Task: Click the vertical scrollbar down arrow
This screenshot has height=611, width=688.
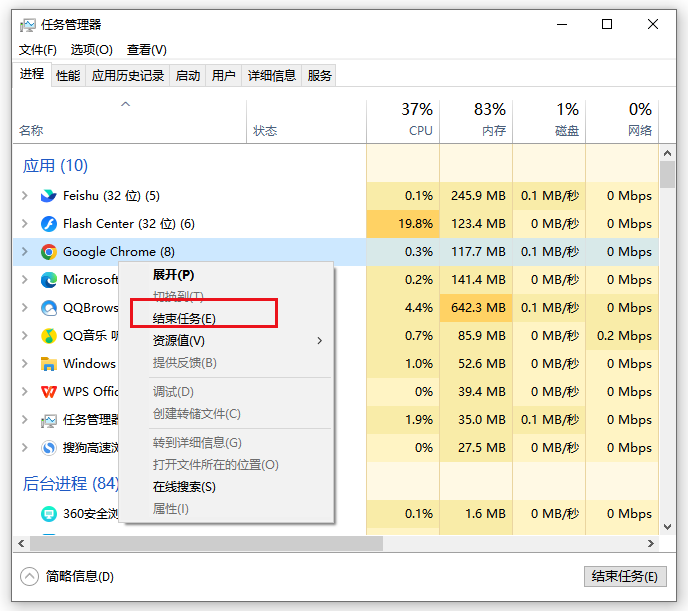Action: point(667,527)
